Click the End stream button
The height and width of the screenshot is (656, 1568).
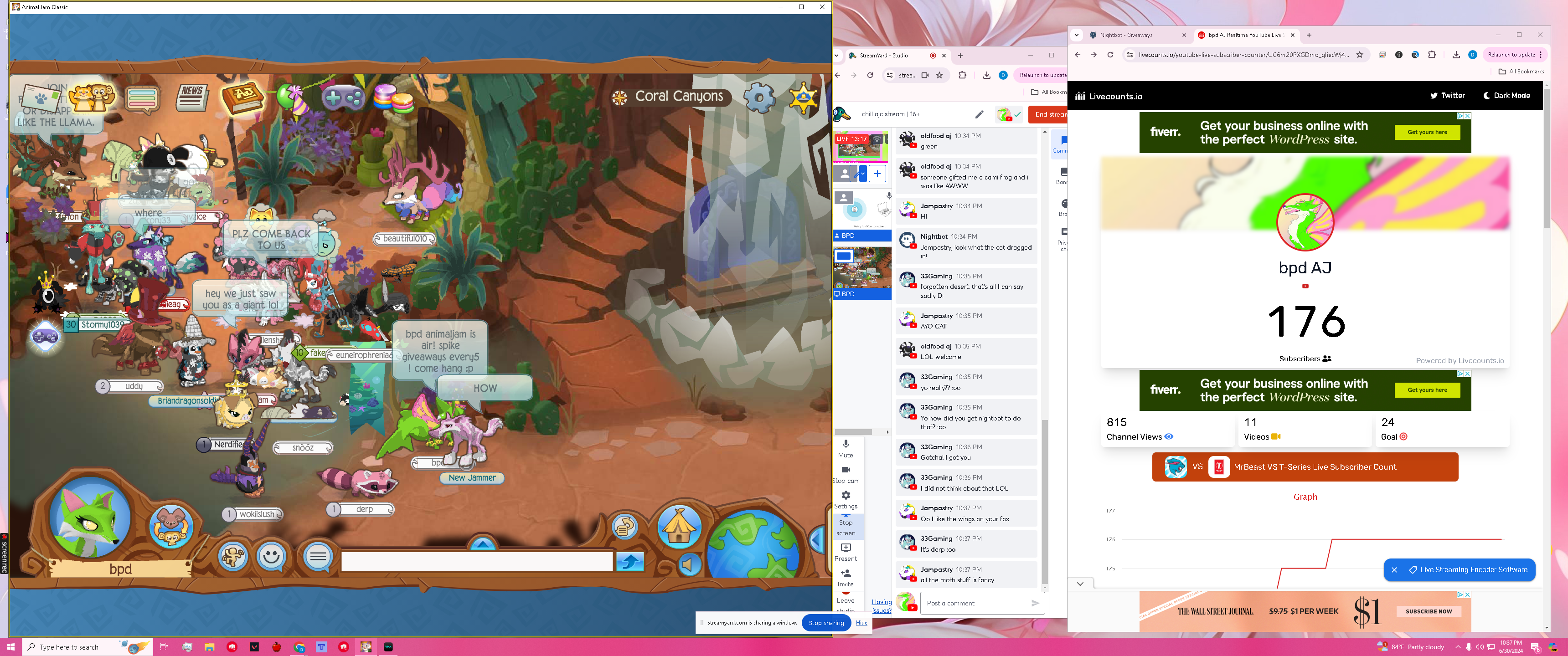1048,114
